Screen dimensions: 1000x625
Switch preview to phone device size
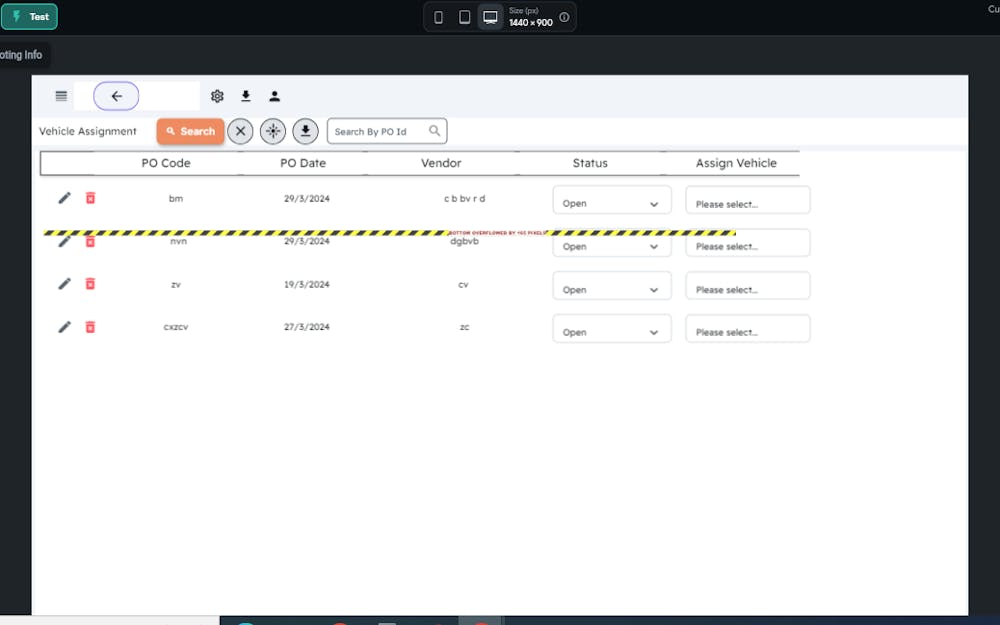tap(438, 17)
